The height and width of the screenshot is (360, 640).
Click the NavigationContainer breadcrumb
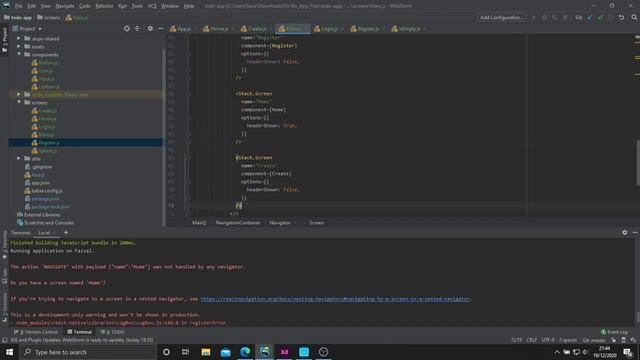pos(238,222)
